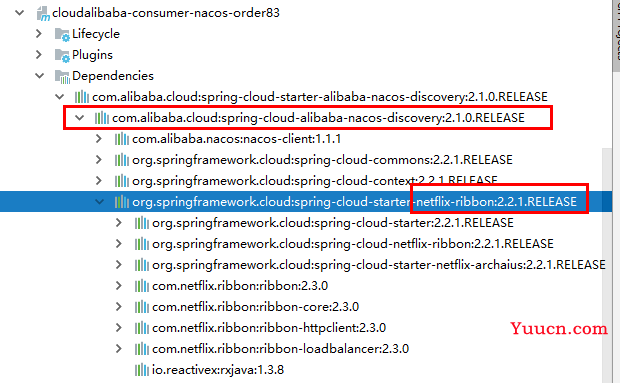Select com.netflix.ribbon:ribbon-loadbalancer:2.3.0 text
This screenshot has height=383, width=620.
(280, 349)
